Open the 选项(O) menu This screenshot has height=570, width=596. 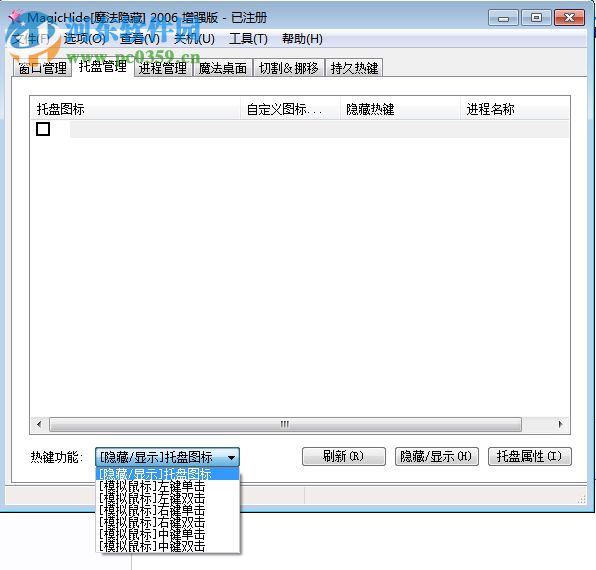point(84,38)
